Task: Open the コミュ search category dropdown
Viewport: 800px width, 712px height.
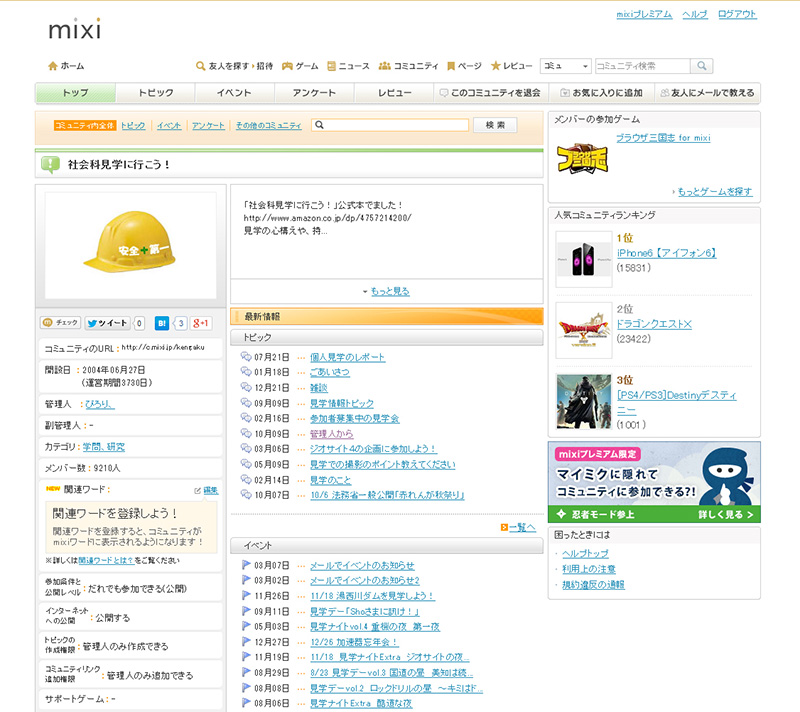Action: 565,66
